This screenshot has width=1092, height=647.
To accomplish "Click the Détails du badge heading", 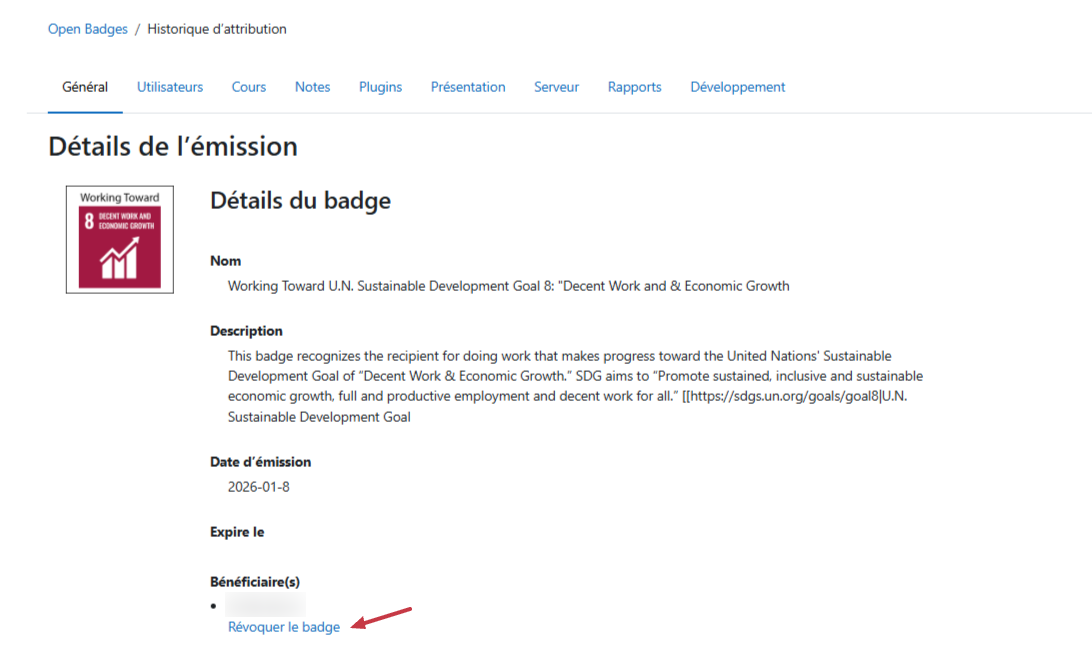I will coord(300,201).
